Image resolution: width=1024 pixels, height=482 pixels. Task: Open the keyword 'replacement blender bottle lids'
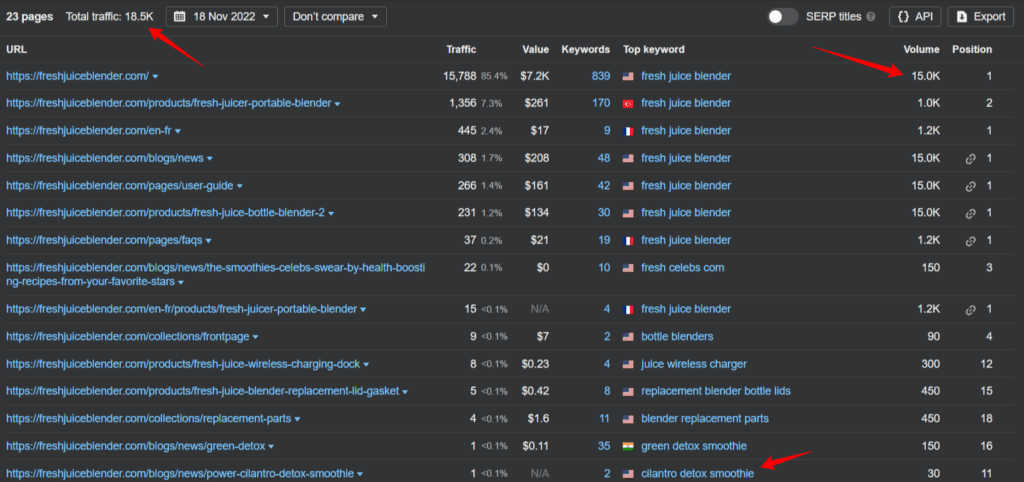pyautogui.click(x=716, y=391)
